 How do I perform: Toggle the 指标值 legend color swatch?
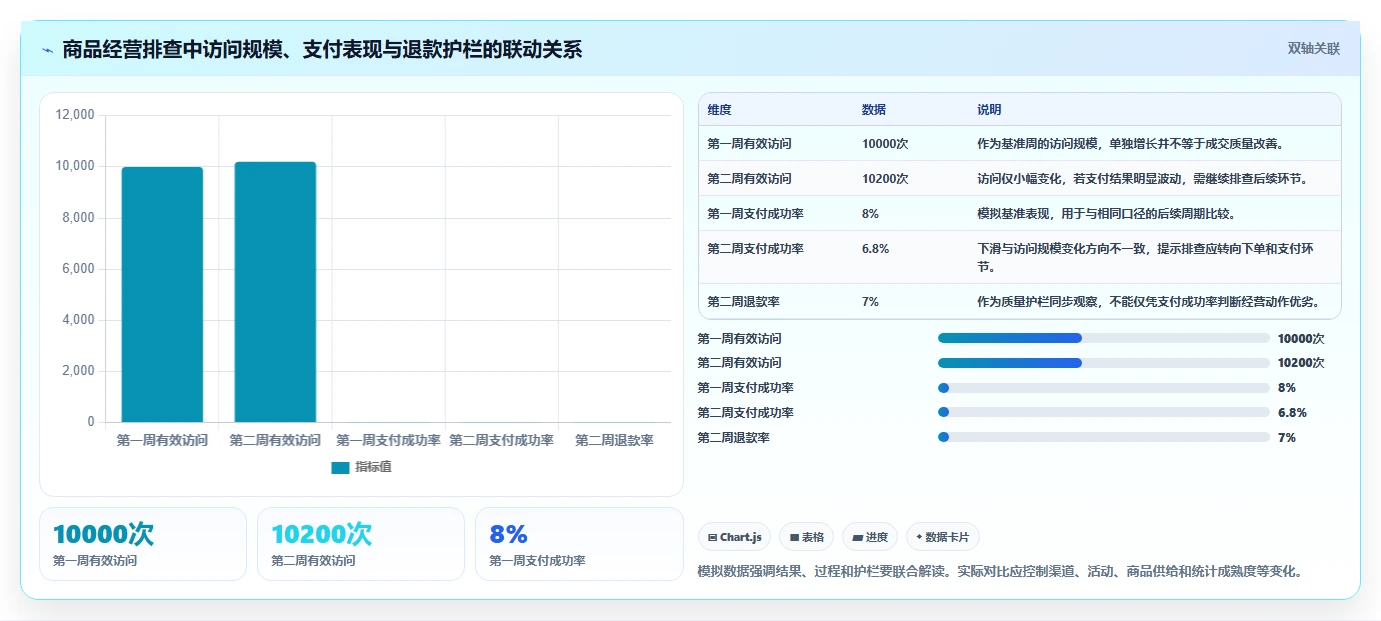click(x=340, y=467)
